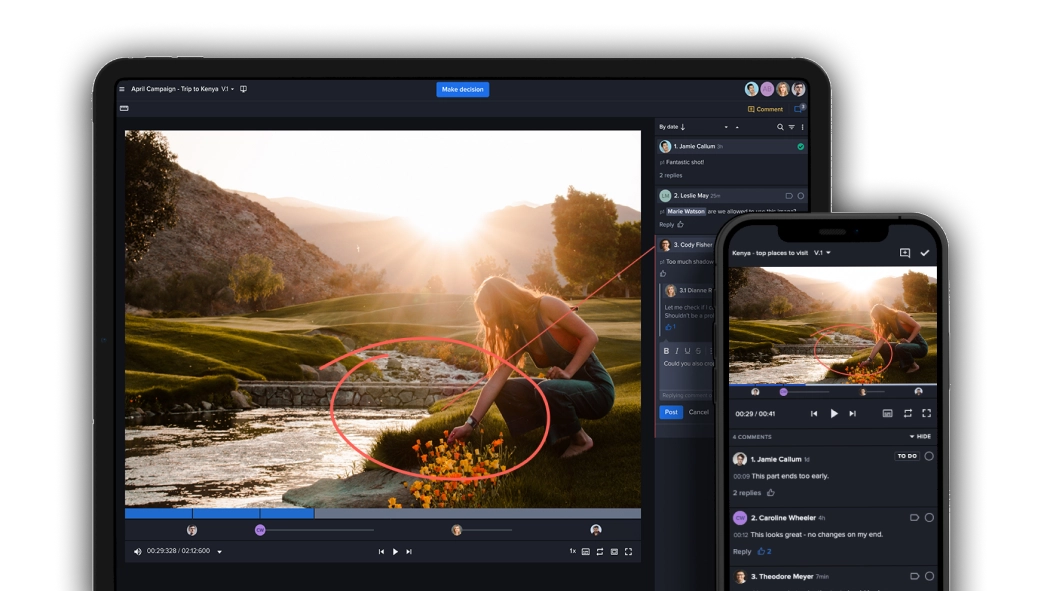Like Caroline Wheeler's comment with thumbs up
The height and width of the screenshot is (591, 1045).
pyautogui.click(x=762, y=551)
